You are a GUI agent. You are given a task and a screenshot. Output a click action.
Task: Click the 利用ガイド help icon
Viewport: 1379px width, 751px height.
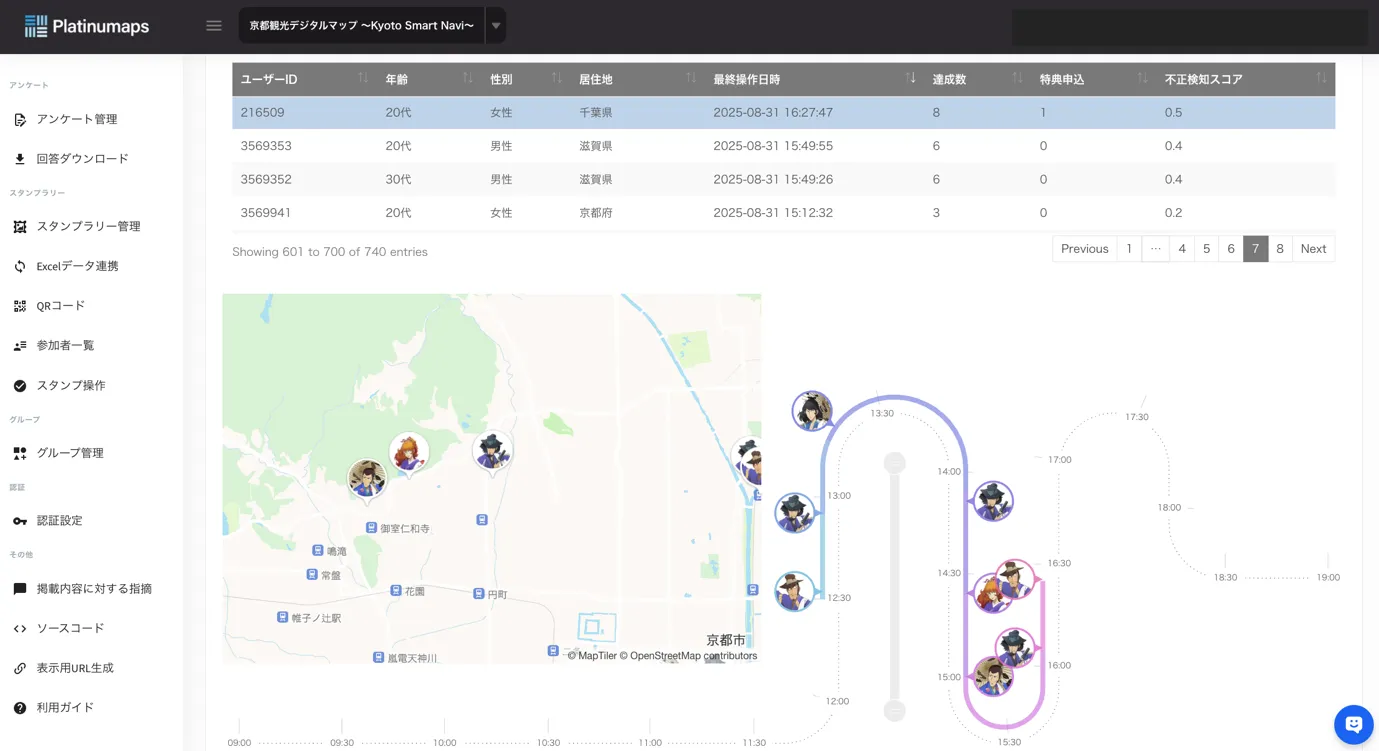pyautogui.click(x=20, y=708)
